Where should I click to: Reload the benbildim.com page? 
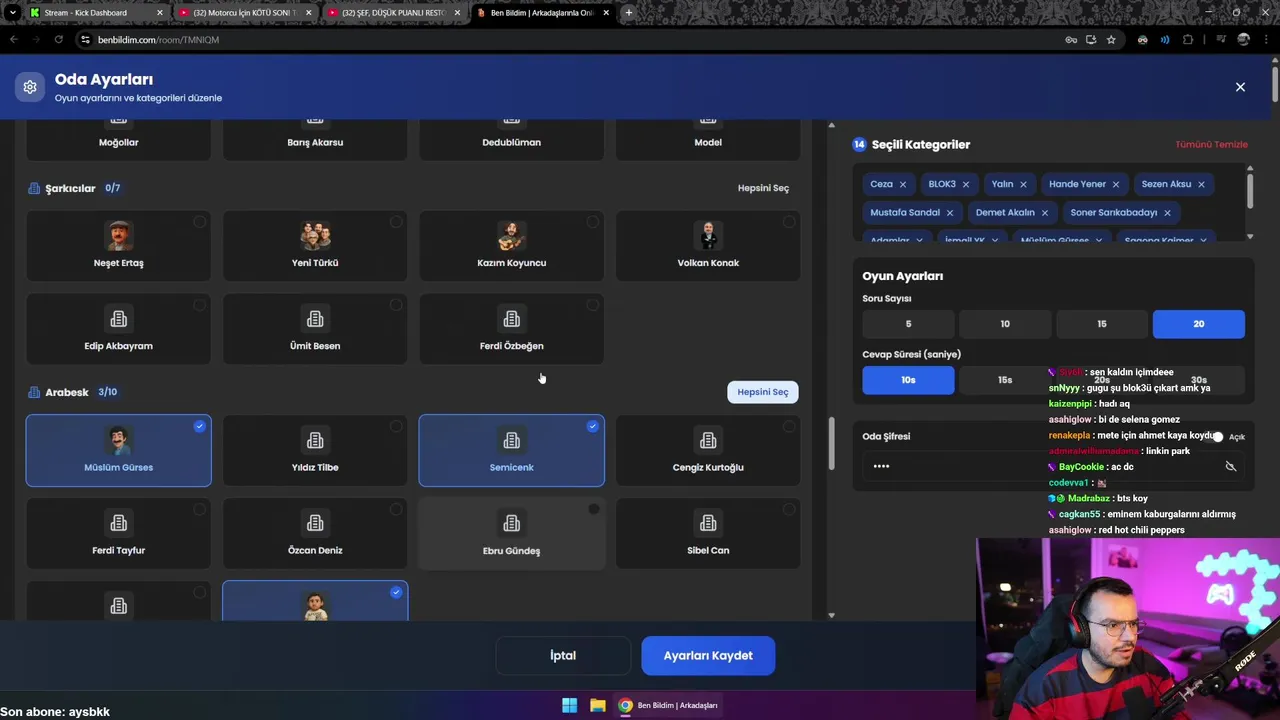(x=58, y=39)
